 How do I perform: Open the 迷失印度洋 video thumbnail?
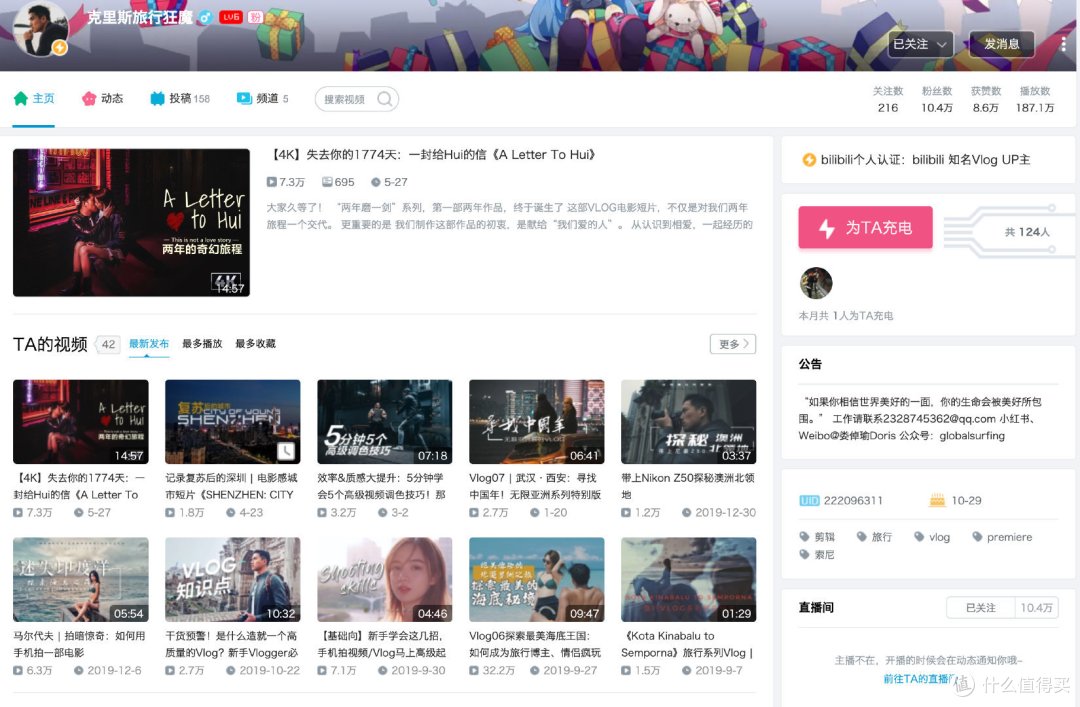point(81,580)
